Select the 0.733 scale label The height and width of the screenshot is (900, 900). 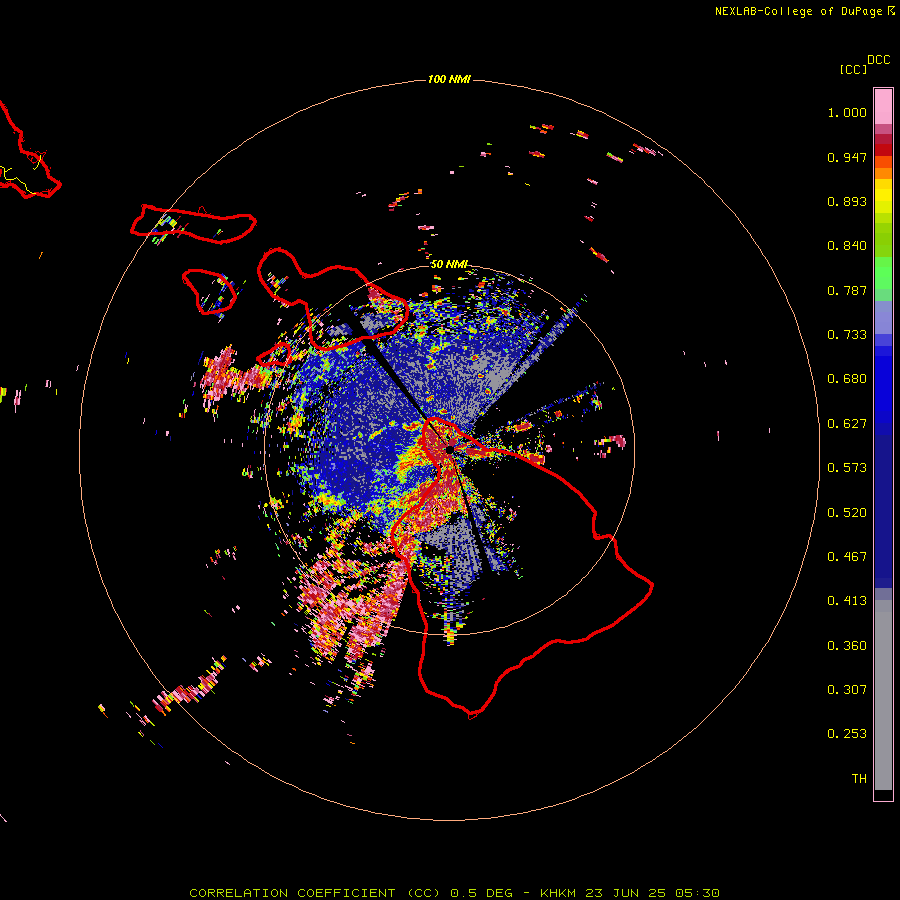pyautogui.click(x=847, y=335)
